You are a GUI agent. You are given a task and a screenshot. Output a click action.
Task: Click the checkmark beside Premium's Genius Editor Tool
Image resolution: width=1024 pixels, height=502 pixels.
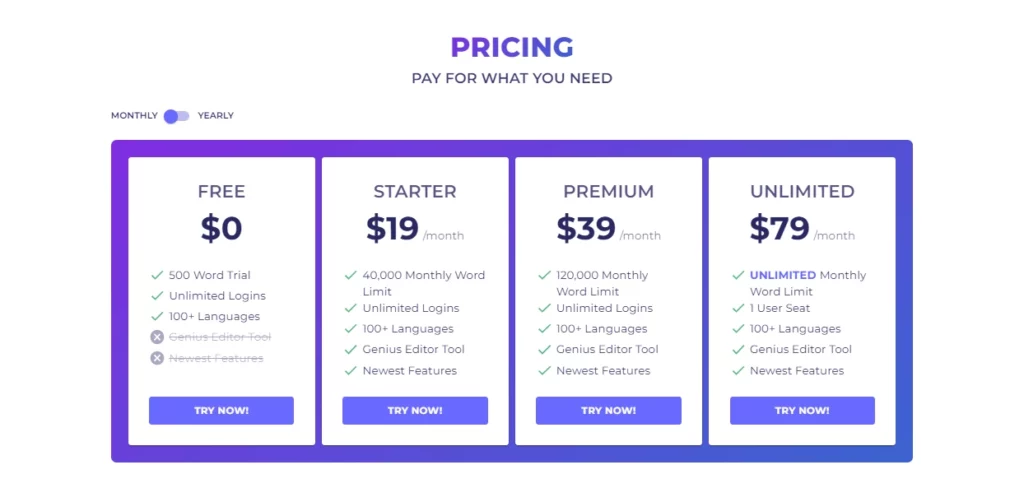544,350
